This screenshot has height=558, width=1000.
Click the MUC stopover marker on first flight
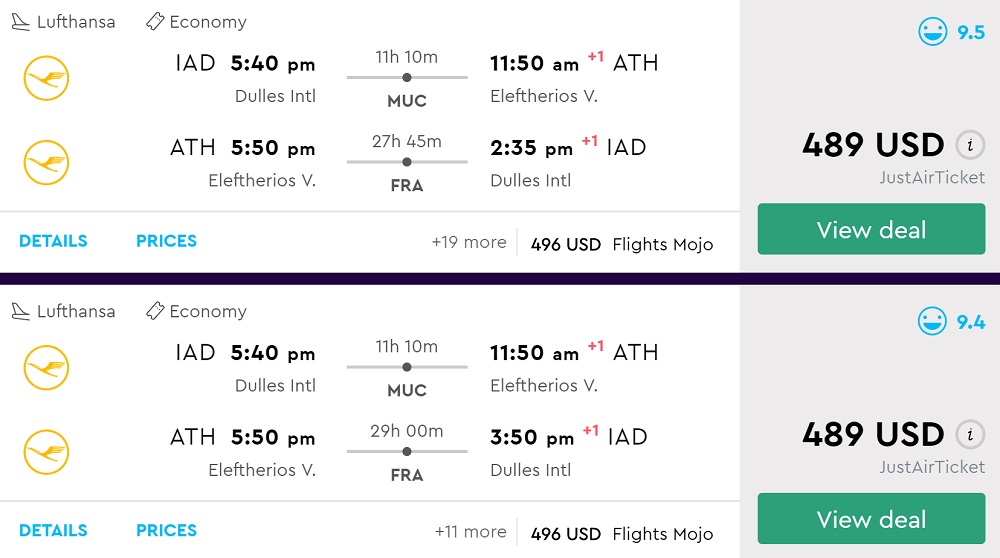click(406, 77)
